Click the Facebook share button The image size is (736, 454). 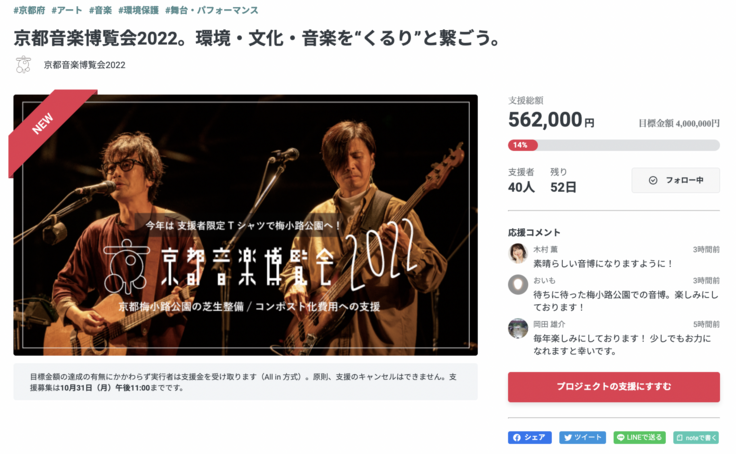click(x=529, y=438)
